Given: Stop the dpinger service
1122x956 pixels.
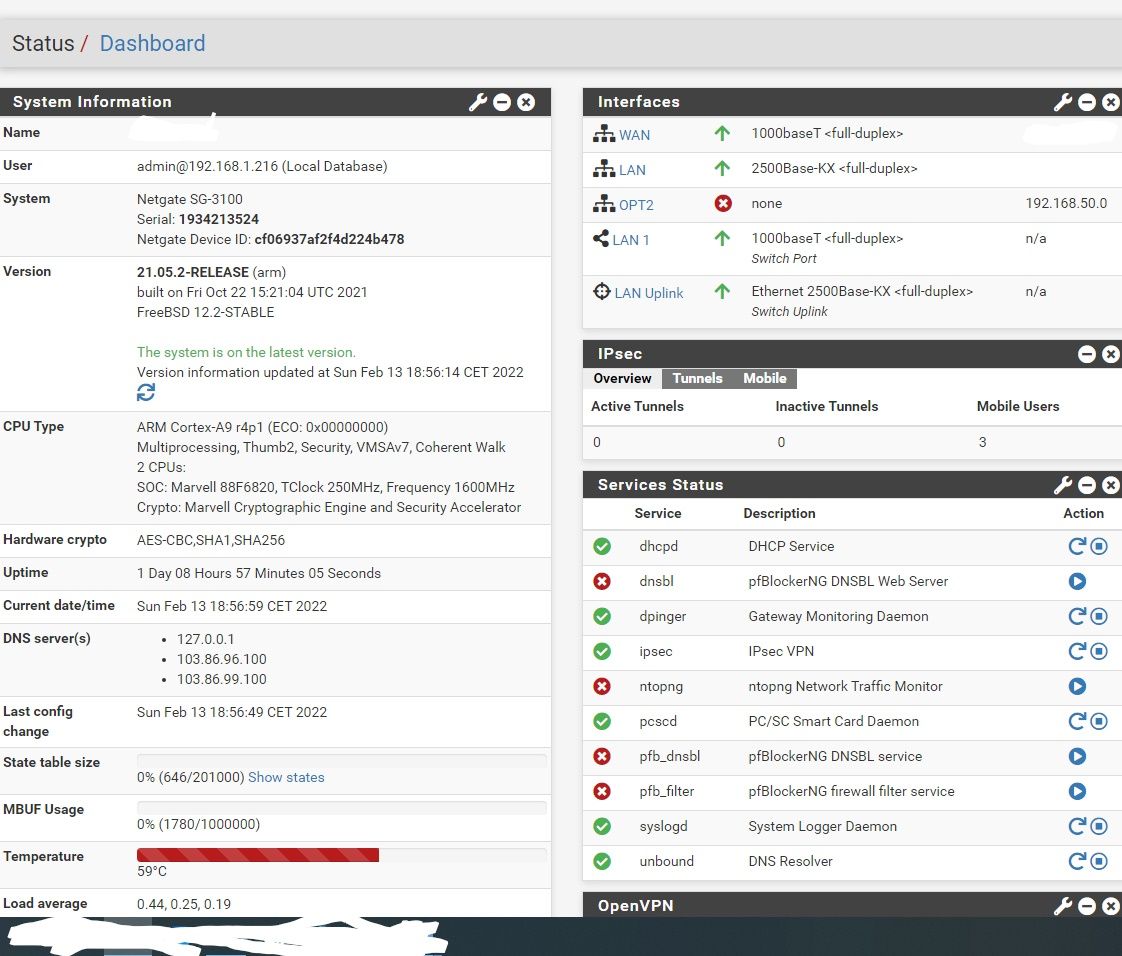Looking at the screenshot, I should coord(1099,616).
